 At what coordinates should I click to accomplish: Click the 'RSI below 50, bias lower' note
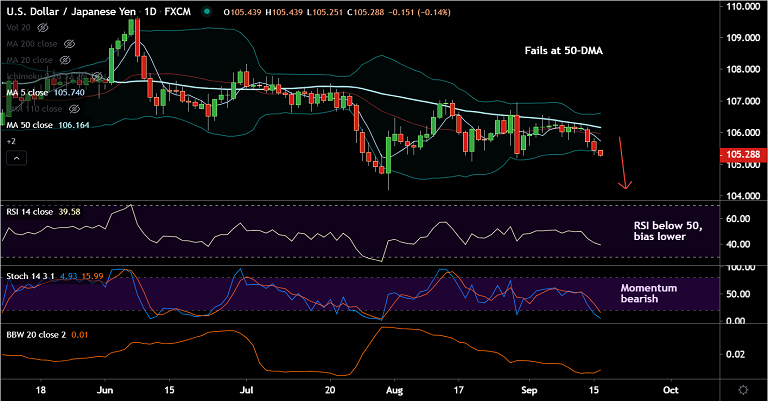pos(668,231)
